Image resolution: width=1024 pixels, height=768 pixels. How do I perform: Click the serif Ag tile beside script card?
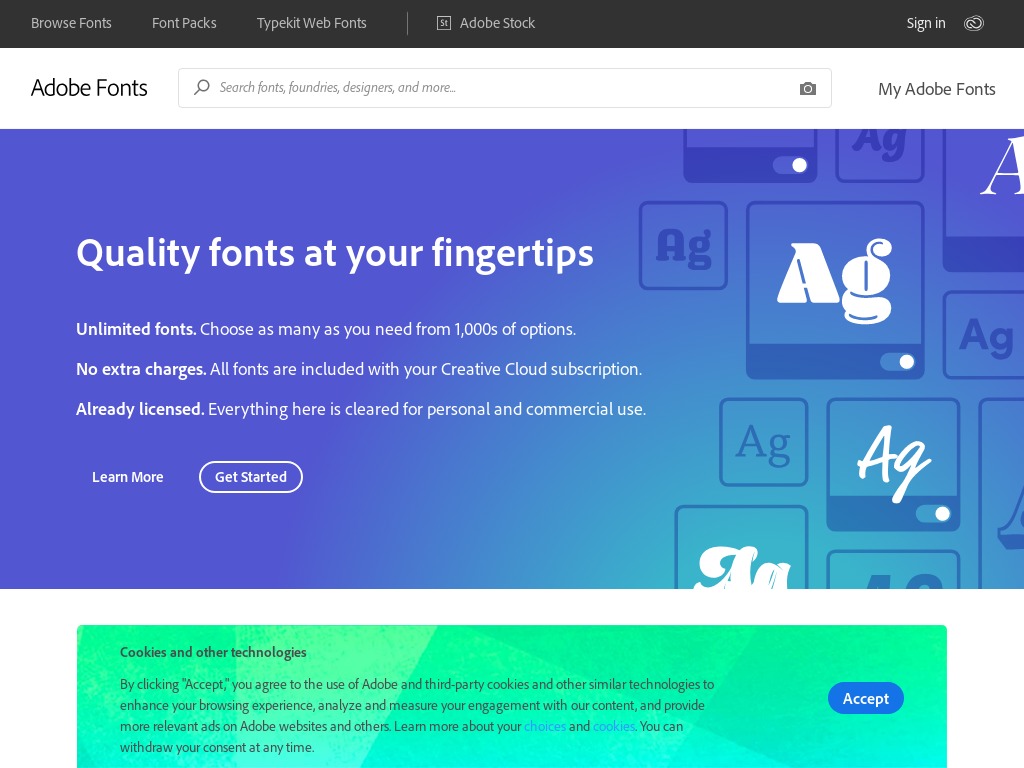point(763,442)
